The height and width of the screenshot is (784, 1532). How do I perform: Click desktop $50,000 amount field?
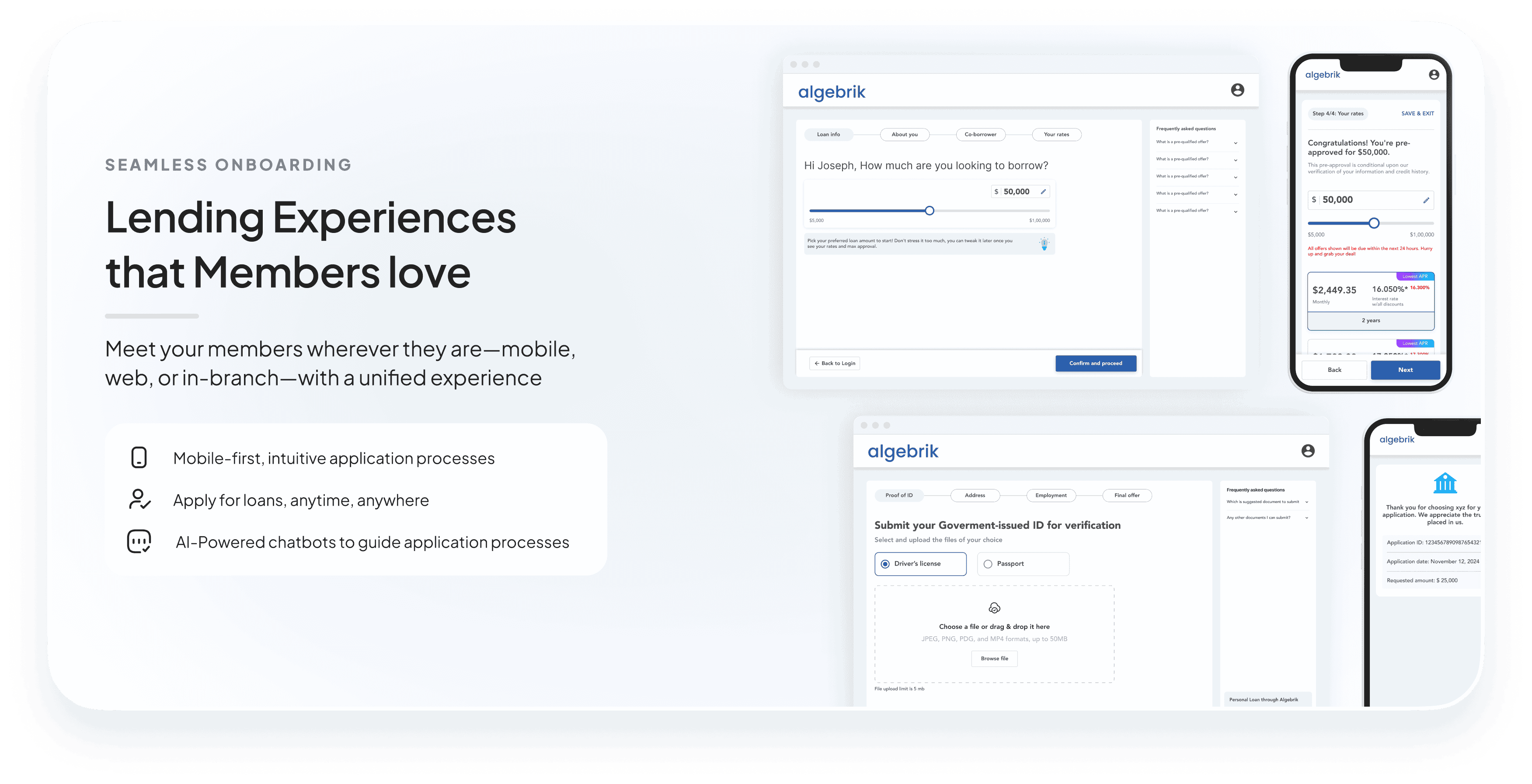1020,191
